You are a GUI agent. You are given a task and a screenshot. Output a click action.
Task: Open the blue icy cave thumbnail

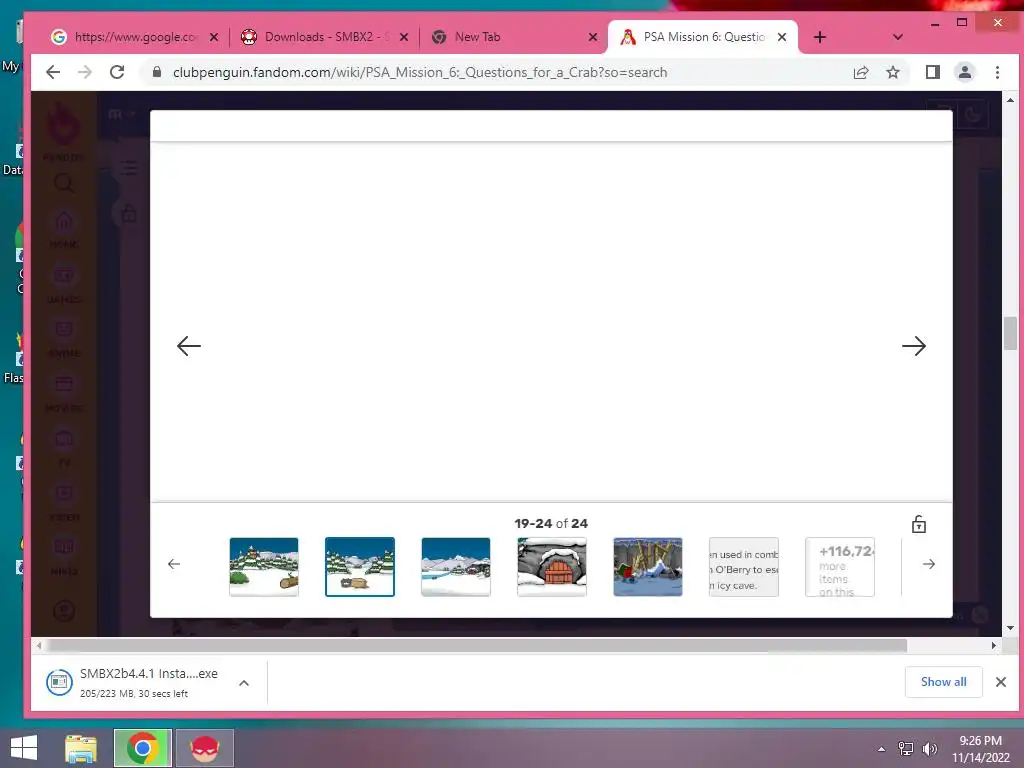pos(648,567)
